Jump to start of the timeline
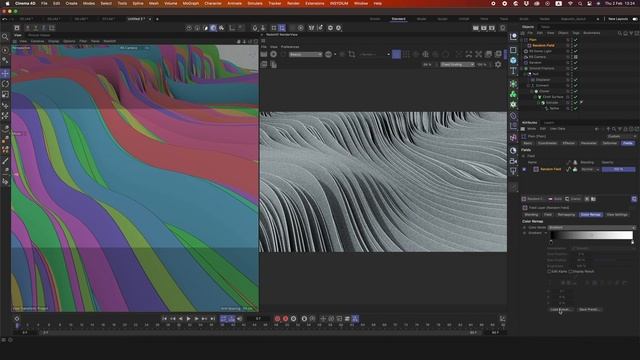Viewport: 640px width, 360px height. [x=164, y=318]
